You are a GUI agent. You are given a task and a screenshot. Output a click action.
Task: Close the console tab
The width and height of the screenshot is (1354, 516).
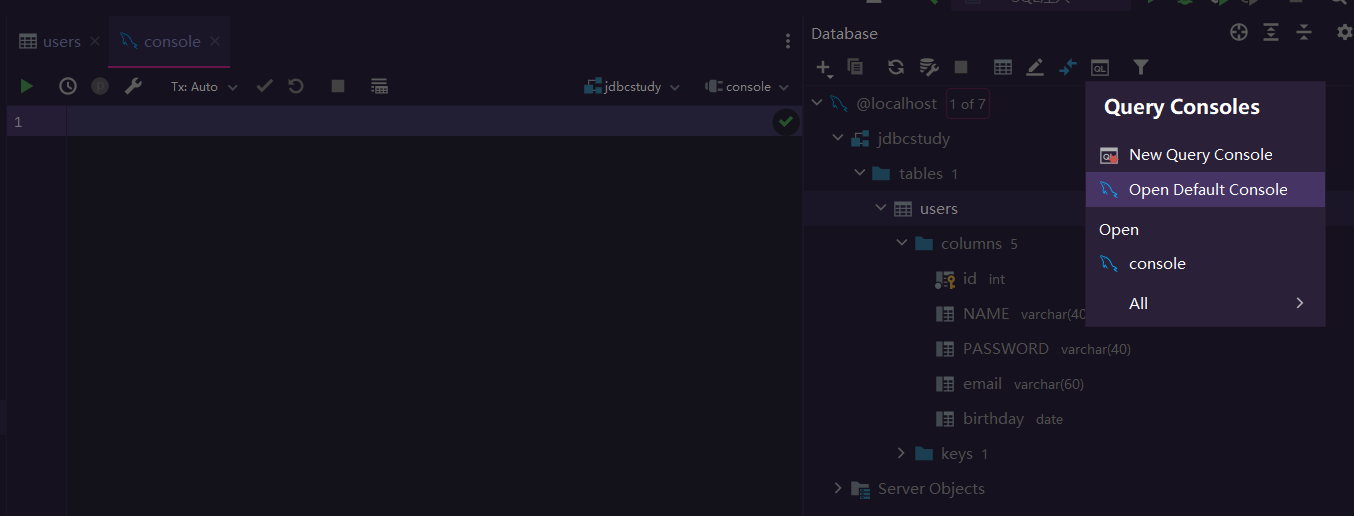tap(217, 42)
